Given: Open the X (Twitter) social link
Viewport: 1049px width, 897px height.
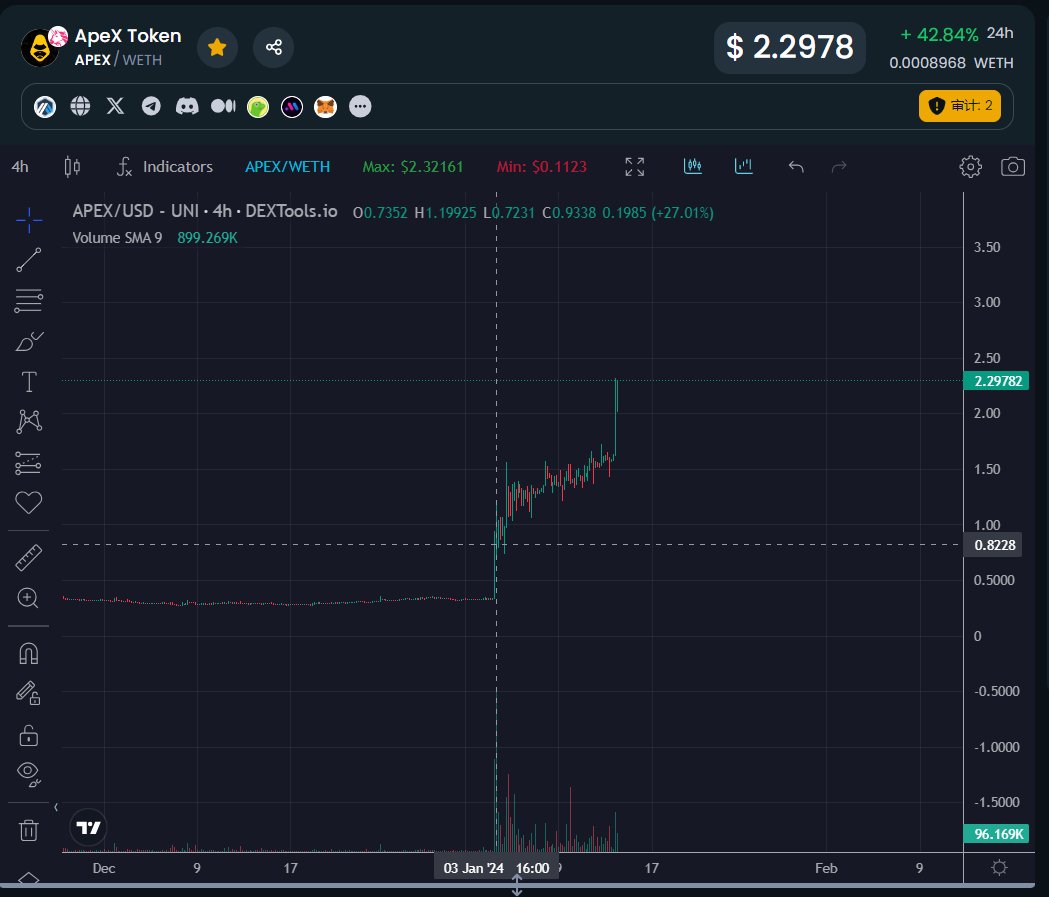Looking at the screenshot, I should point(116,106).
